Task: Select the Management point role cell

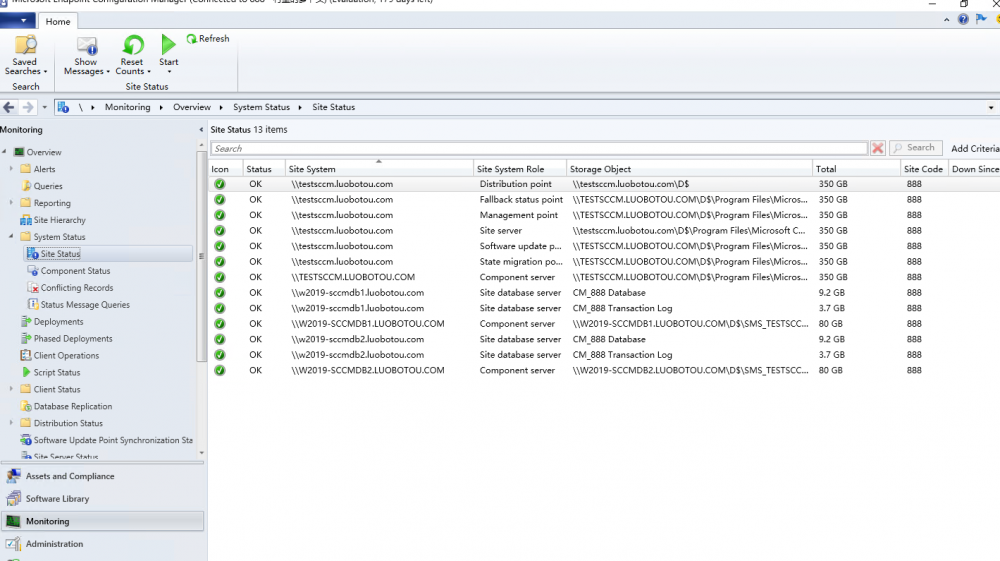Action: tap(518, 215)
